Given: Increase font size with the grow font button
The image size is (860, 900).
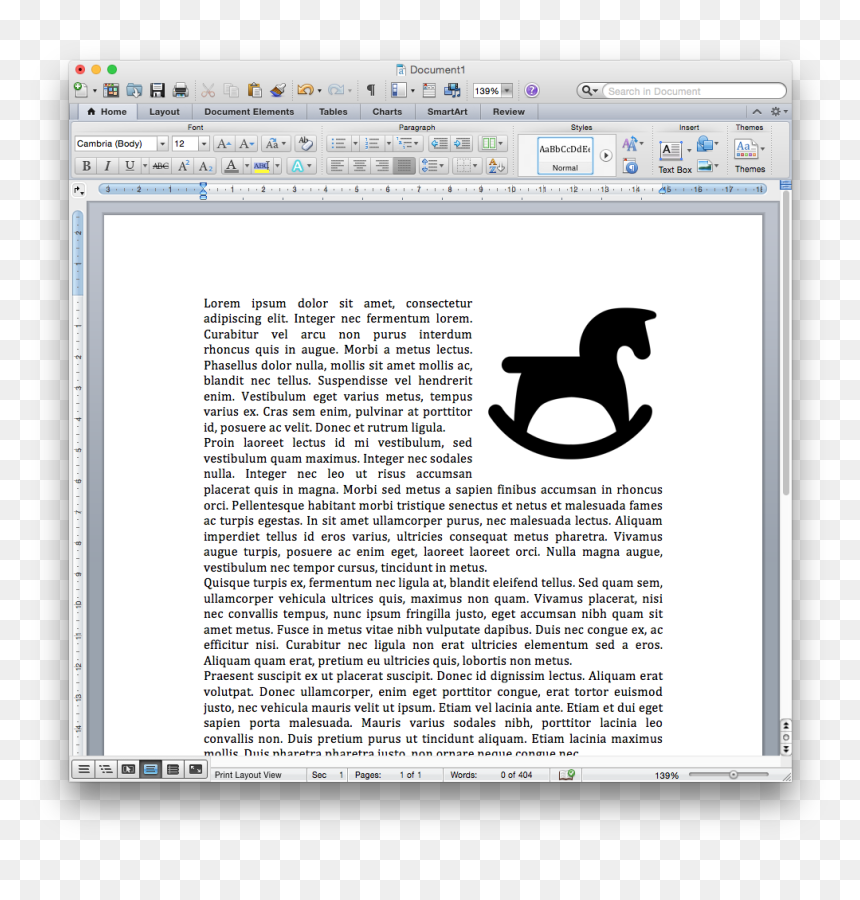Looking at the screenshot, I should tap(224, 143).
